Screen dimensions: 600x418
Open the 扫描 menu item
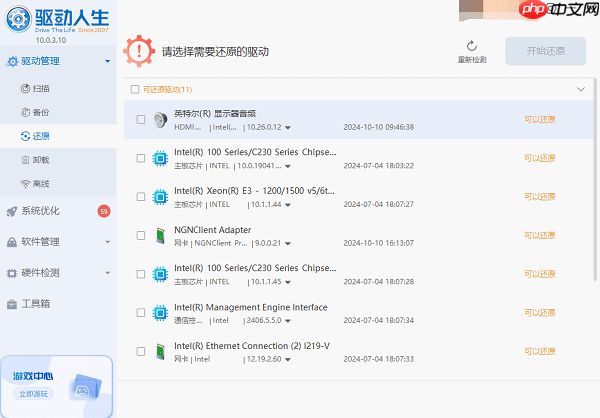point(58,89)
